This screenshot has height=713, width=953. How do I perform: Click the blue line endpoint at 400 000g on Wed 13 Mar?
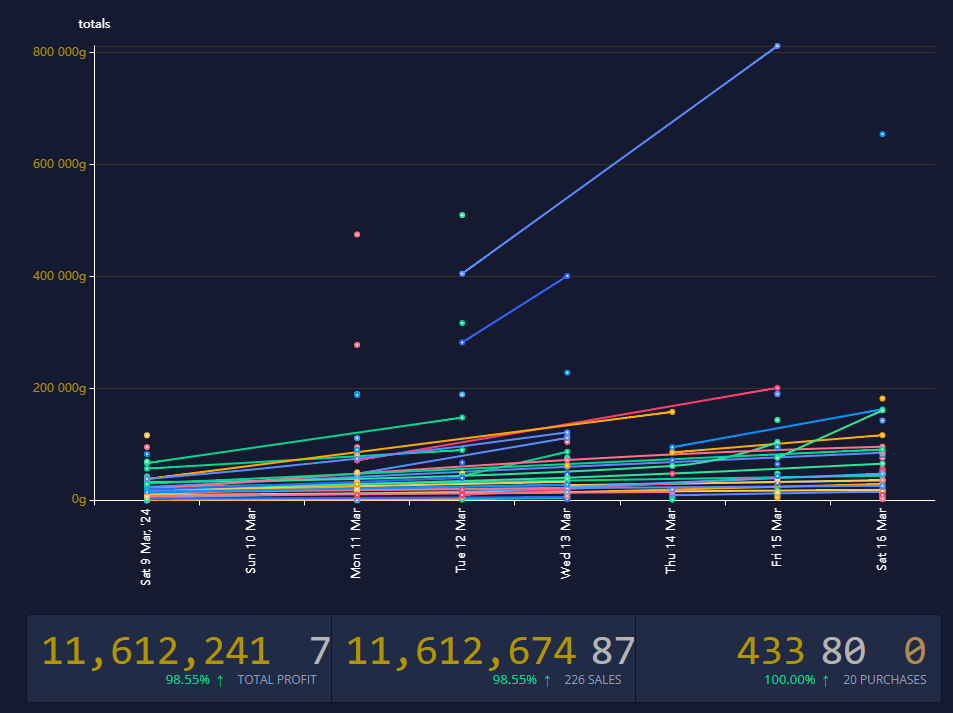pos(567,276)
